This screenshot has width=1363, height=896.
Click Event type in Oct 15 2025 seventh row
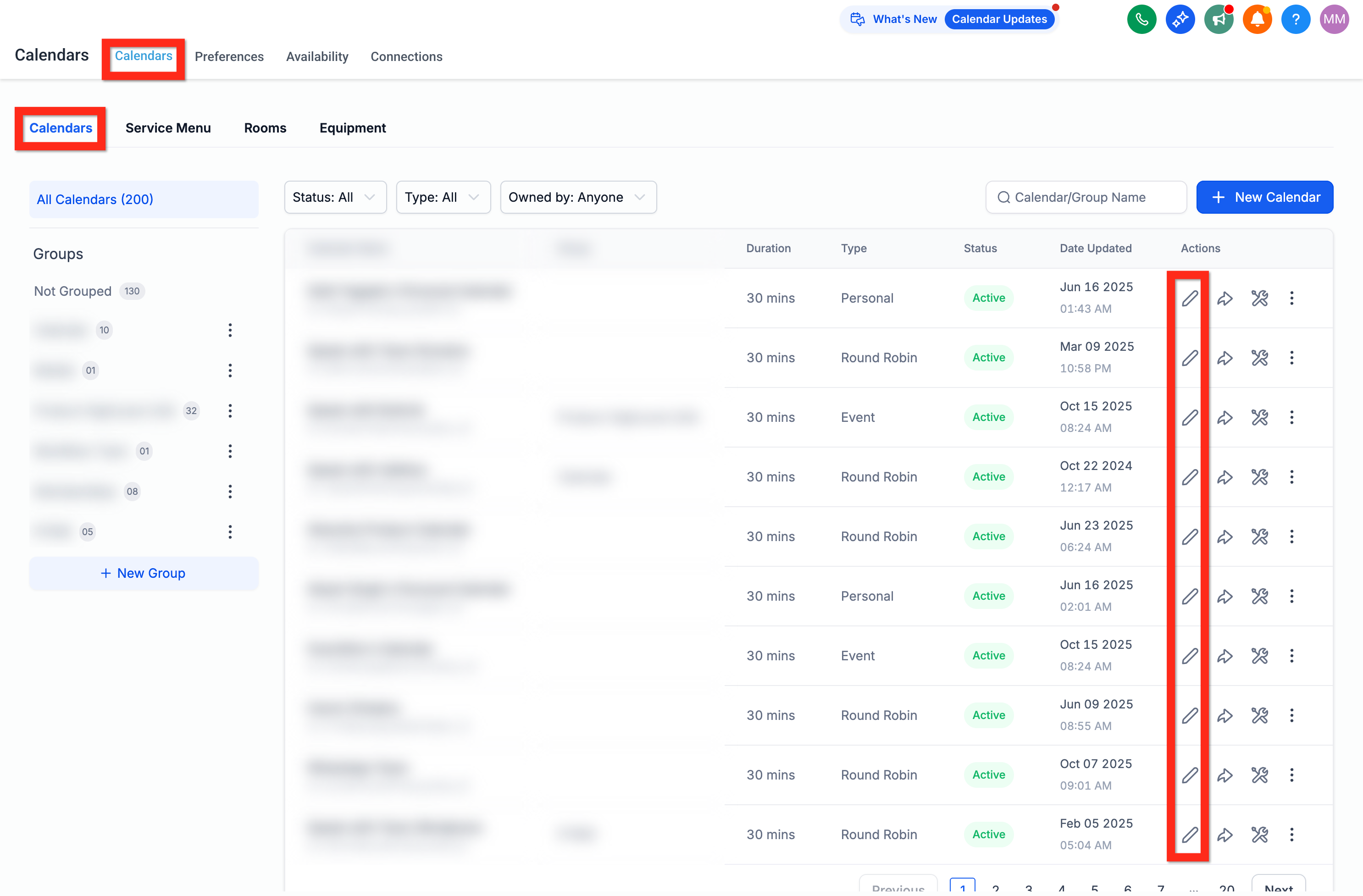tap(857, 656)
